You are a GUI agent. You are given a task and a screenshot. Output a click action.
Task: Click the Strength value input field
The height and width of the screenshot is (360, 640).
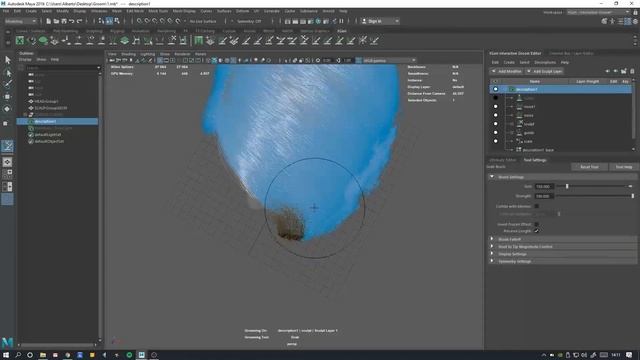pyautogui.click(x=544, y=196)
